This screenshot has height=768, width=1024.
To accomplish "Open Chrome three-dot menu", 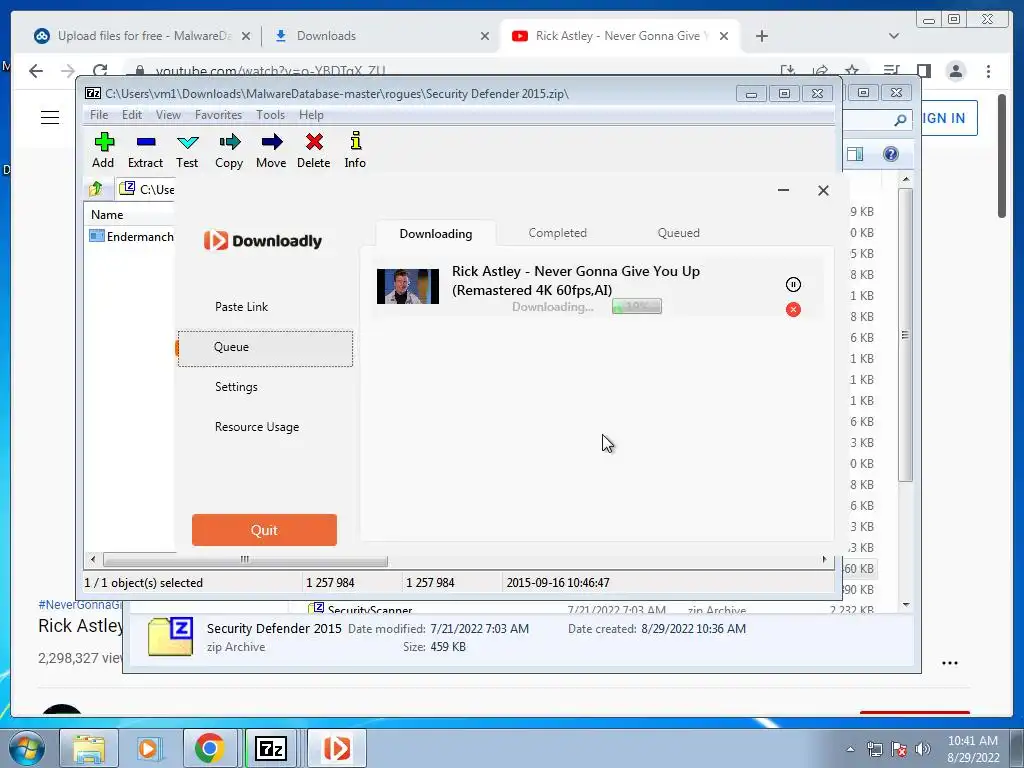I will click(988, 71).
